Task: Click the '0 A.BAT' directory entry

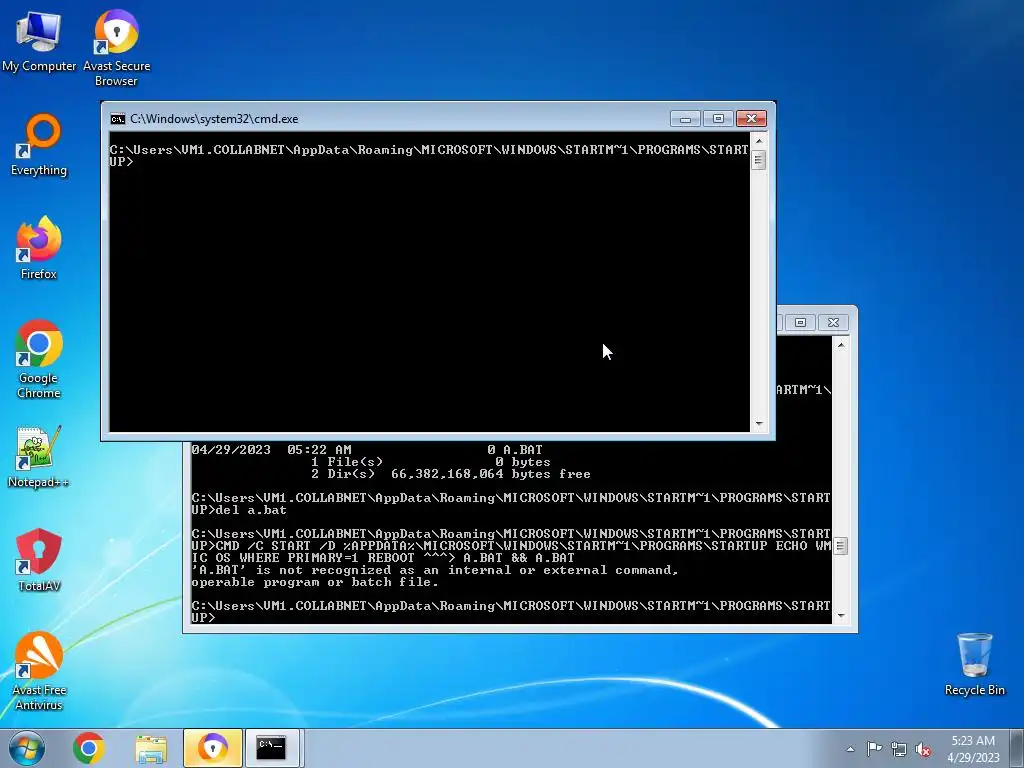Action: [x=515, y=449]
